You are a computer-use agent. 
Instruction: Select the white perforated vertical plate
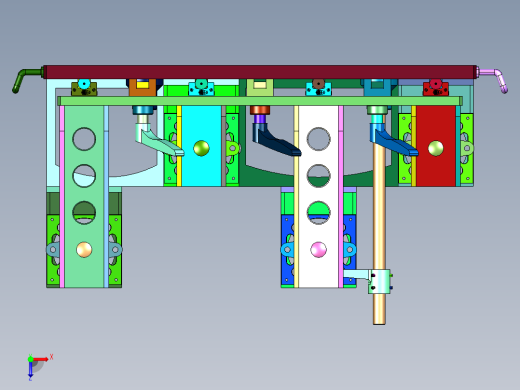319,196
